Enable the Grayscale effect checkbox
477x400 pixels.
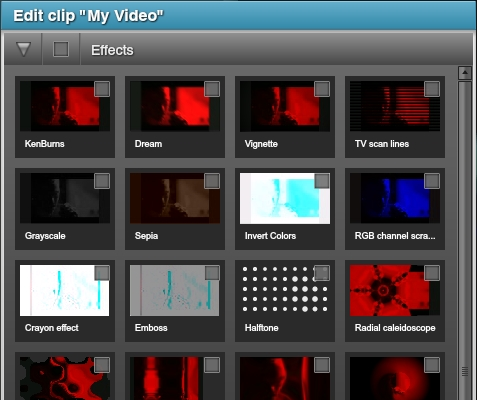tap(102, 181)
